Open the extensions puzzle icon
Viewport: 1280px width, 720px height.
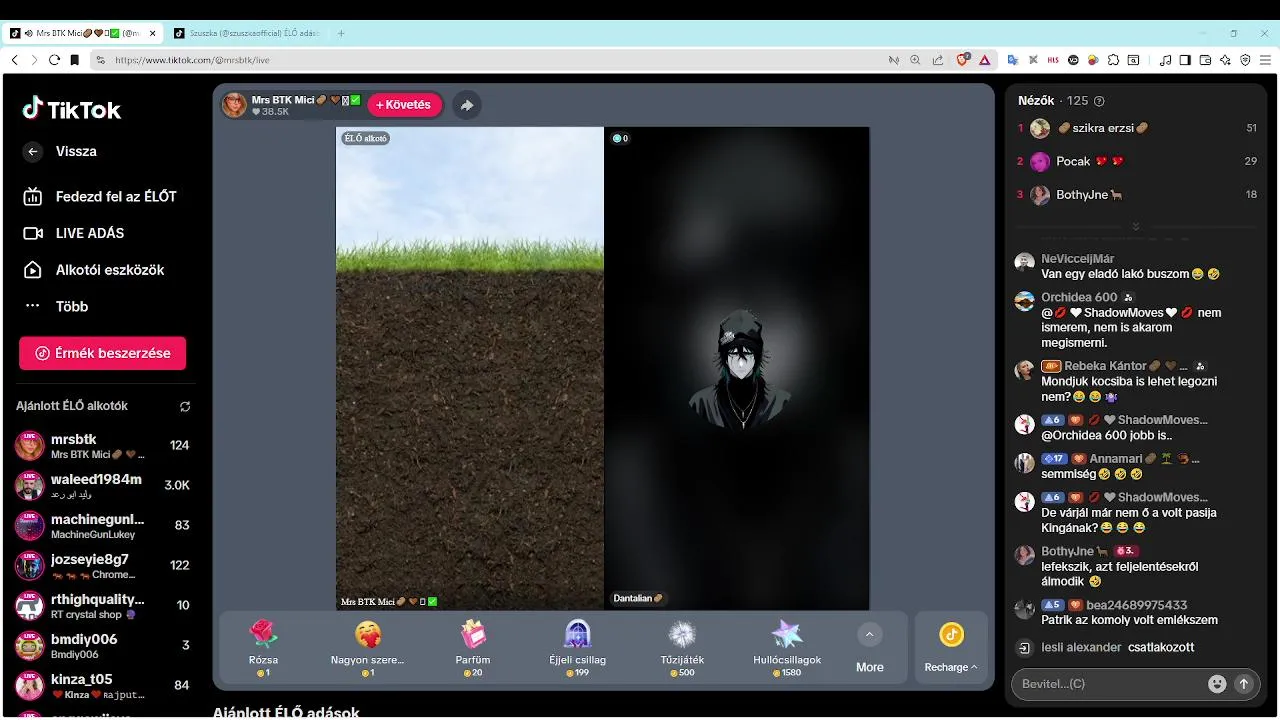pos(1114,60)
